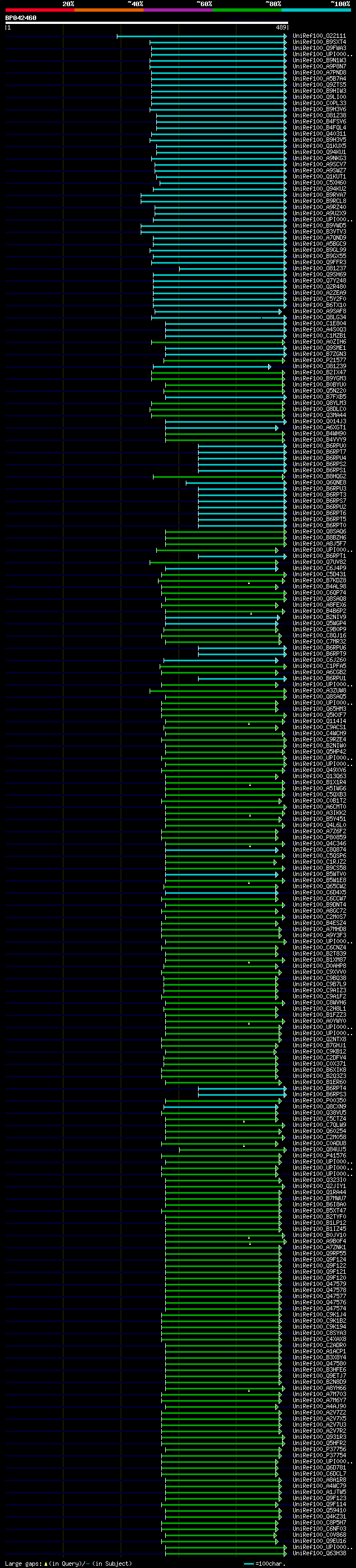Select hit label UniRef100_P37756
Screen dimensions: 356x1568
[319, 1449]
